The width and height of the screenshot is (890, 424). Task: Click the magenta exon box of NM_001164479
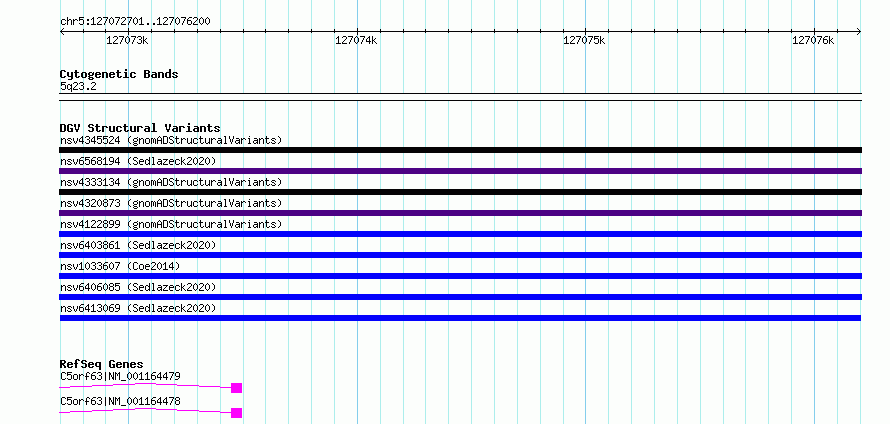[237, 388]
